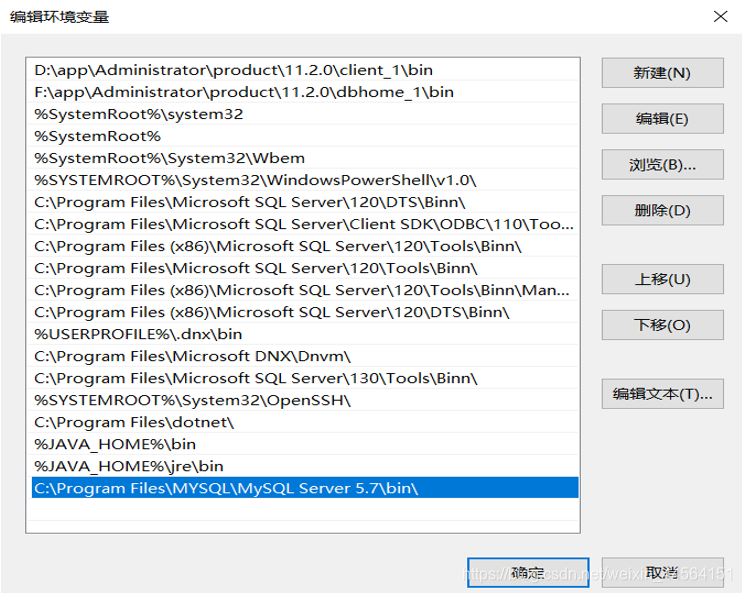Select the System32\OpenSSH\ entry

click(x=305, y=400)
